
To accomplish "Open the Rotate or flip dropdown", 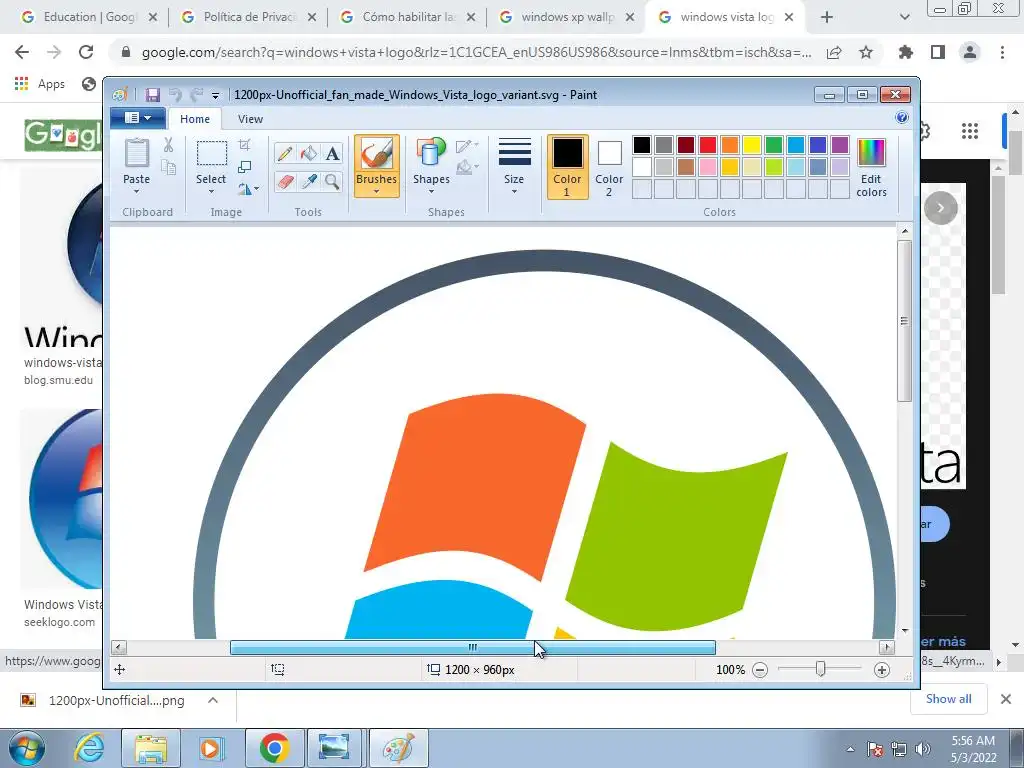I will click(x=248, y=189).
